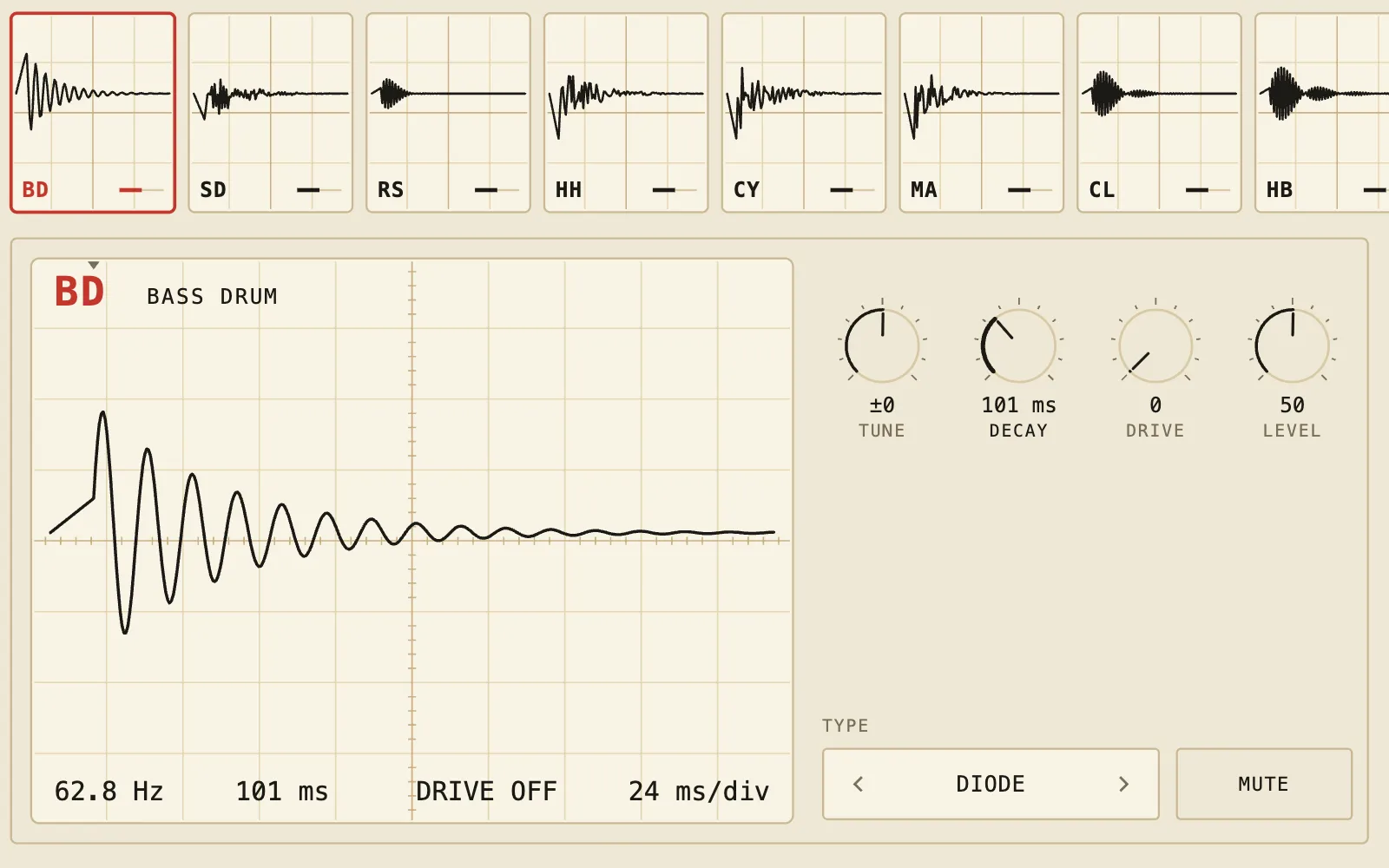Viewport: 1389px width, 868px height.
Task: Pick the CL clave pad
Action: click(x=1159, y=113)
